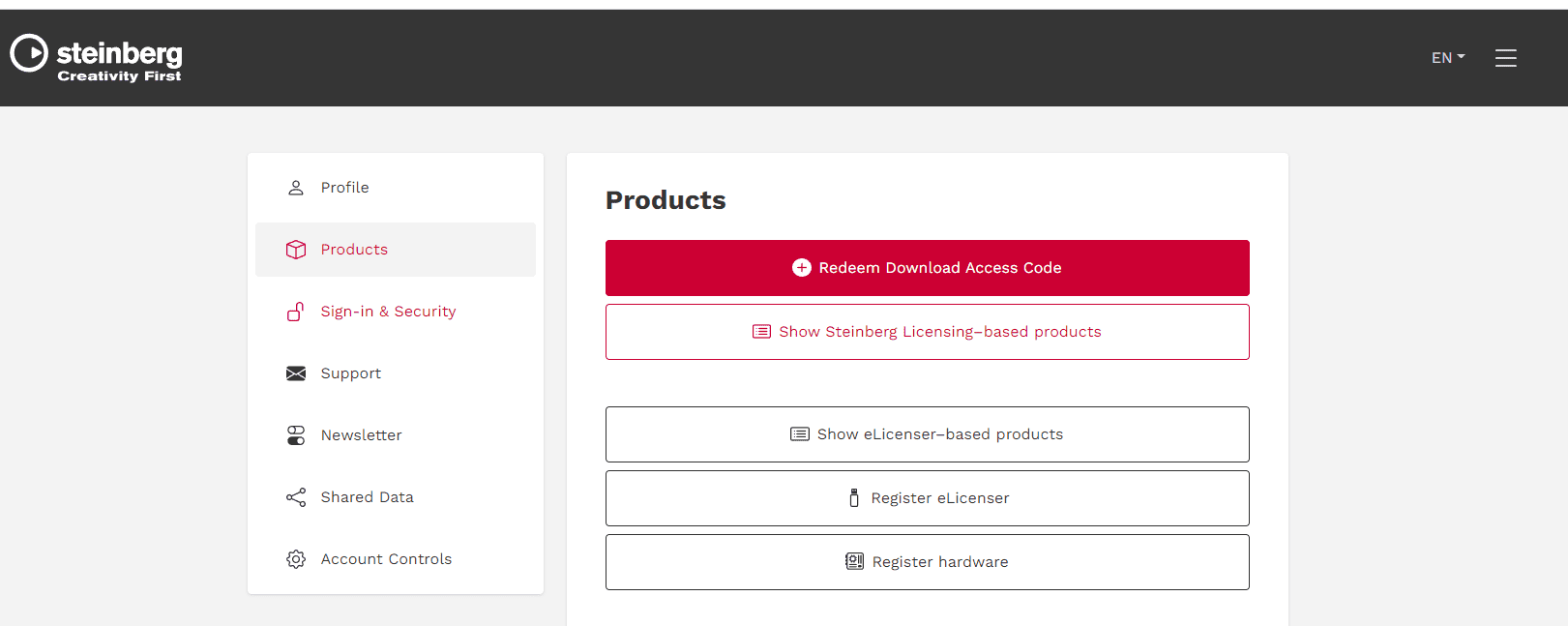Open Account Controls section
The height and width of the screenshot is (626, 1568).
tap(396, 559)
